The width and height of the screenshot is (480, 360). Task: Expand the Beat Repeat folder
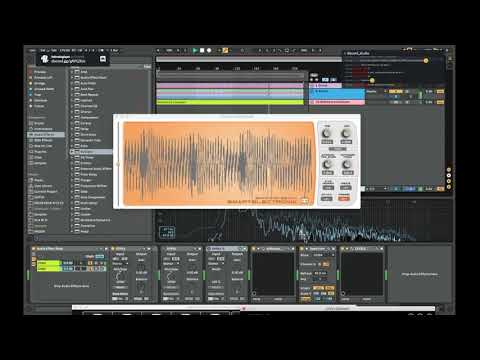tap(72, 94)
